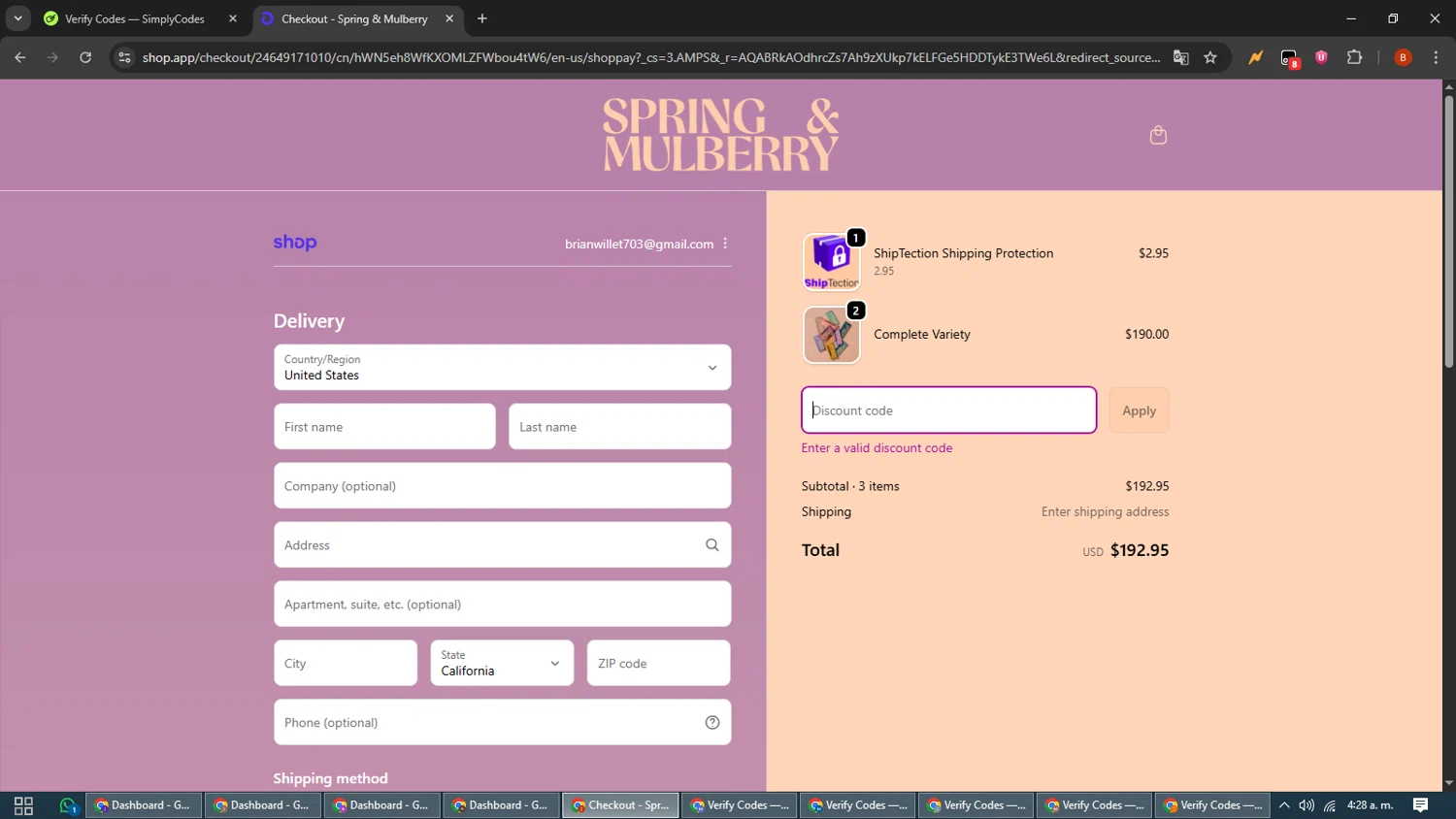Image resolution: width=1456 pixels, height=819 pixels.
Task: Open the shopping bag cart icon
Action: pos(1157,135)
